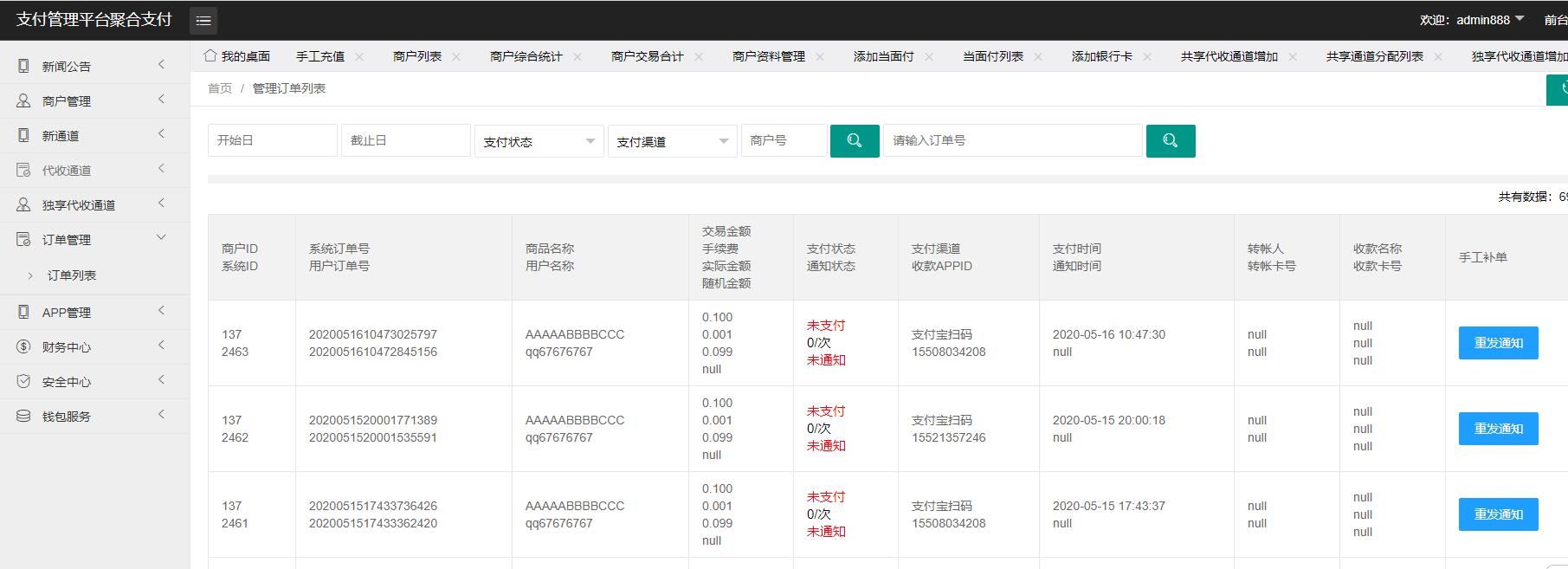Viewport: 1568px width, 569px height.
Task: Switch to the 商户列表 tab
Action: coord(416,56)
